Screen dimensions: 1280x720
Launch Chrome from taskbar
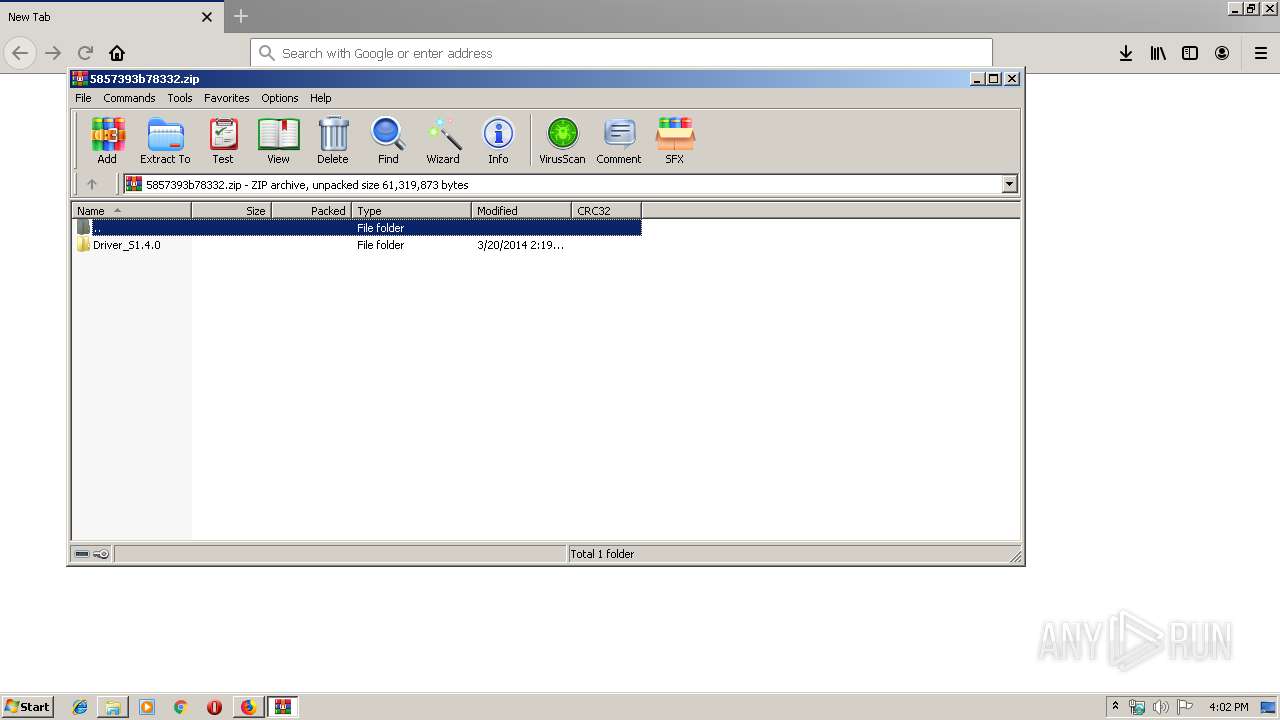click(181, 707)
